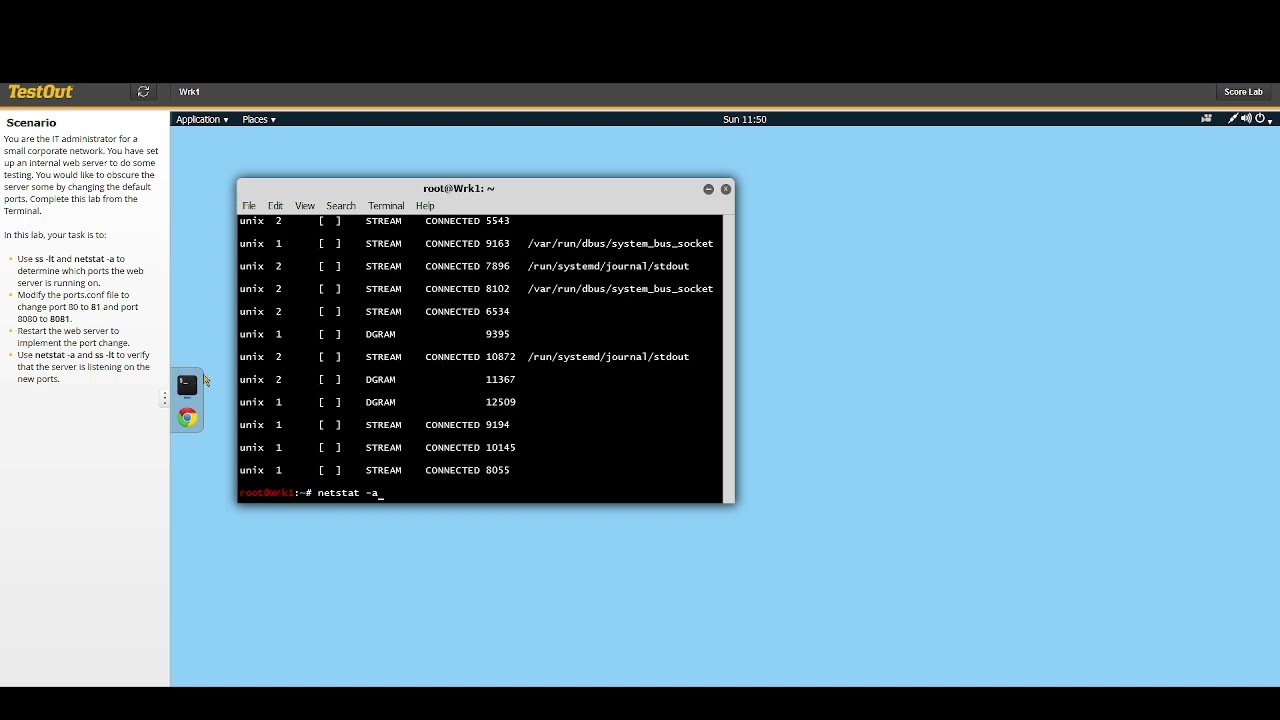Click the terminal vertical scrollbar
The height and width of the screenshot is (720, 1280).
click(728, 358)
